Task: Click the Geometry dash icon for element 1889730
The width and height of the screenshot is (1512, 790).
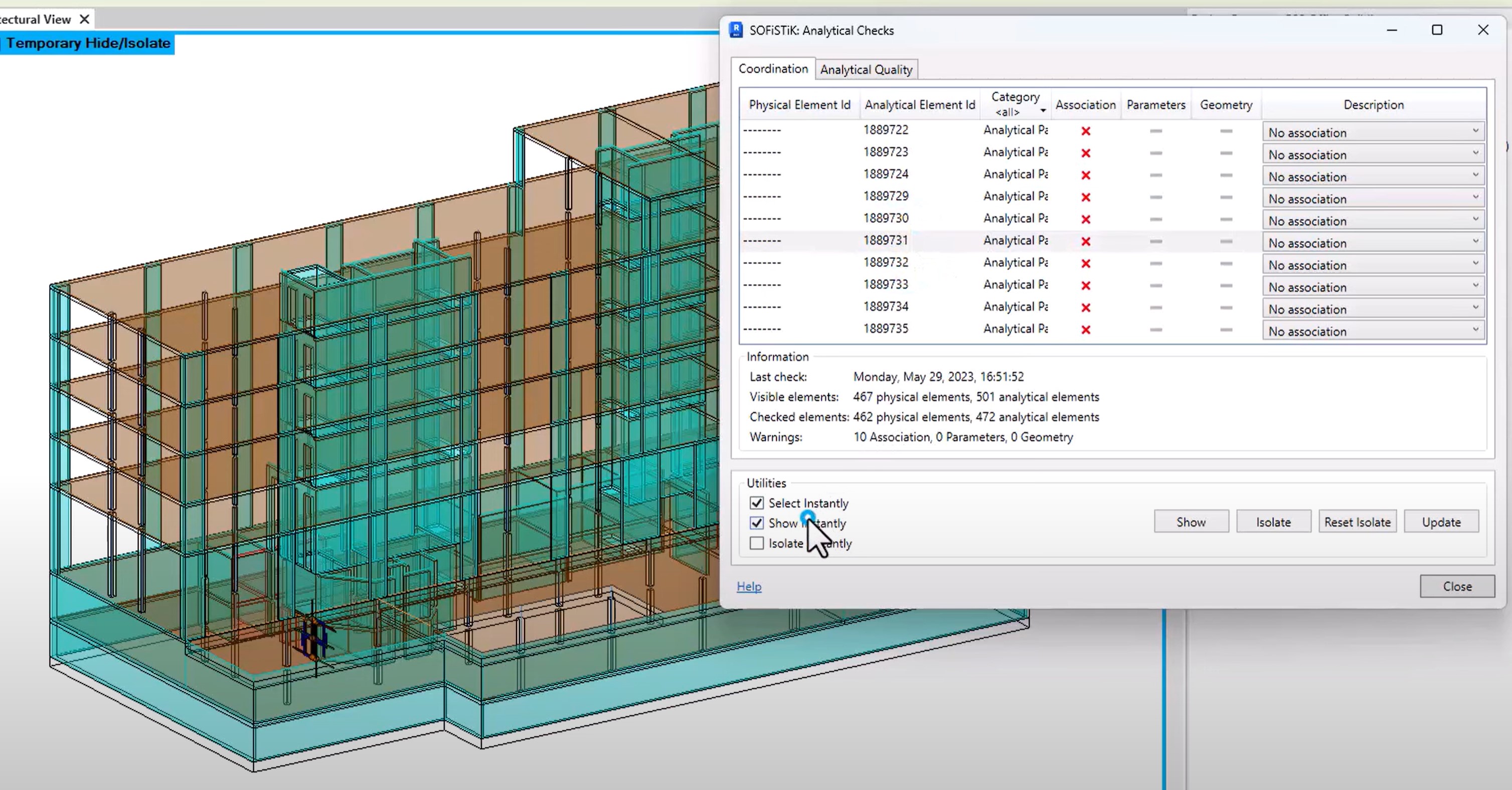Action: 1226,219
